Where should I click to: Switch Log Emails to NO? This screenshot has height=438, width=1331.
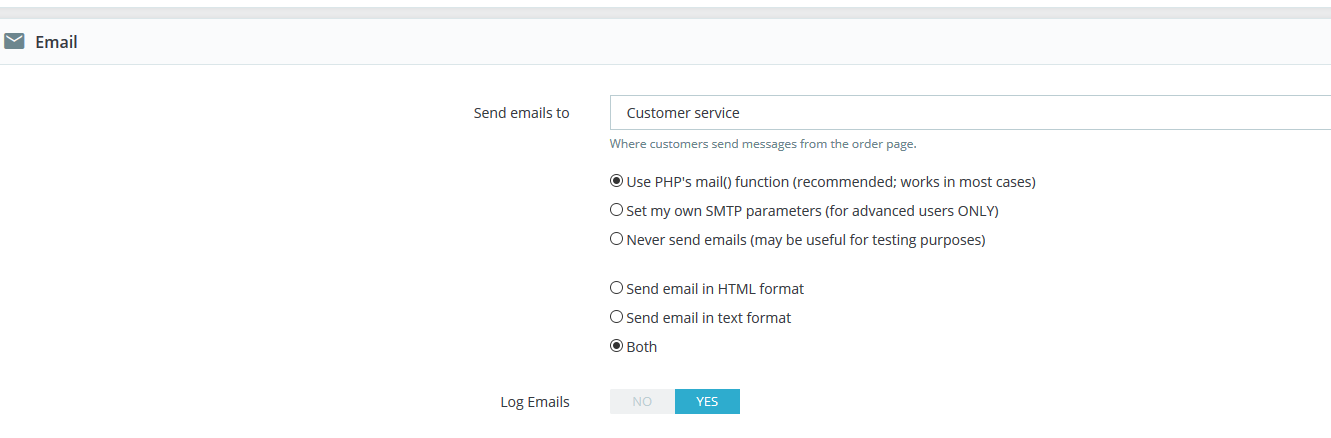pyautogui.click(x=642, y=401)
